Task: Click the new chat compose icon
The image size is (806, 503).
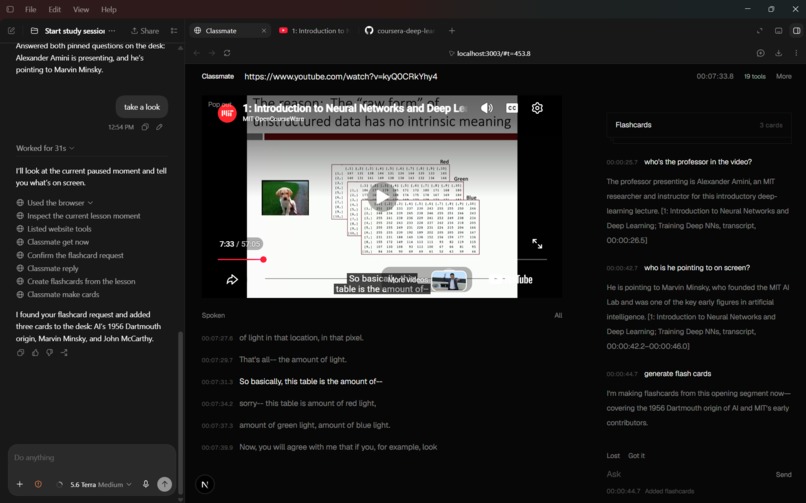Action: pos(11,31)
